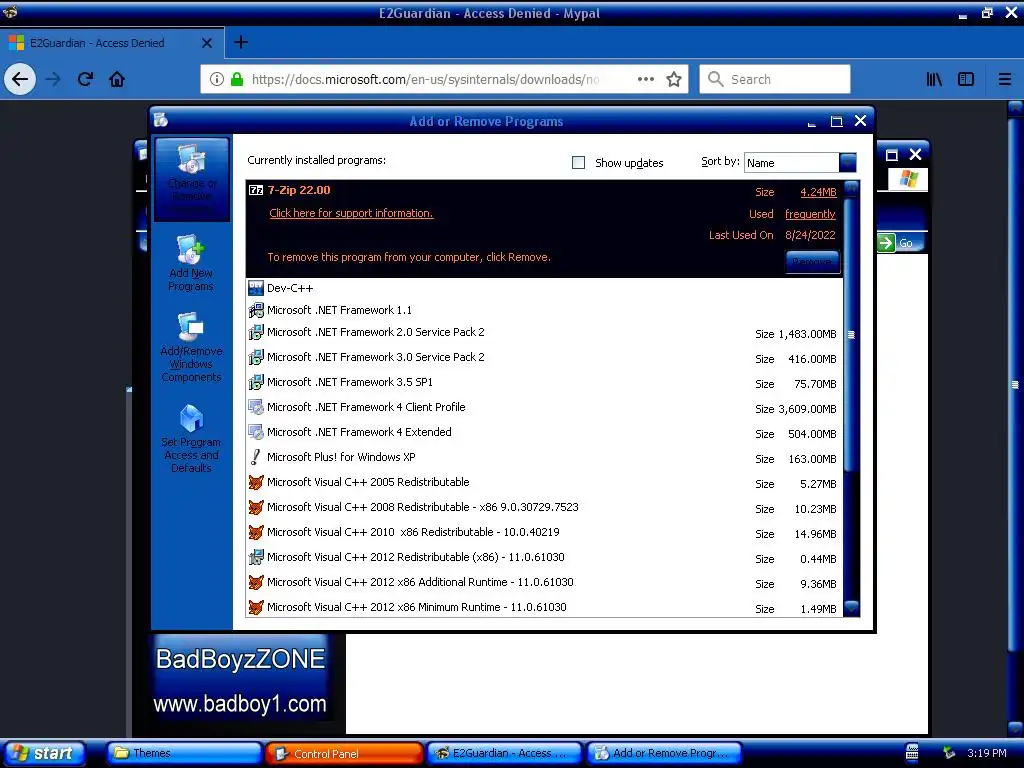
Task: Select Dev-C++ in the program list
Action: coord(545,288)
